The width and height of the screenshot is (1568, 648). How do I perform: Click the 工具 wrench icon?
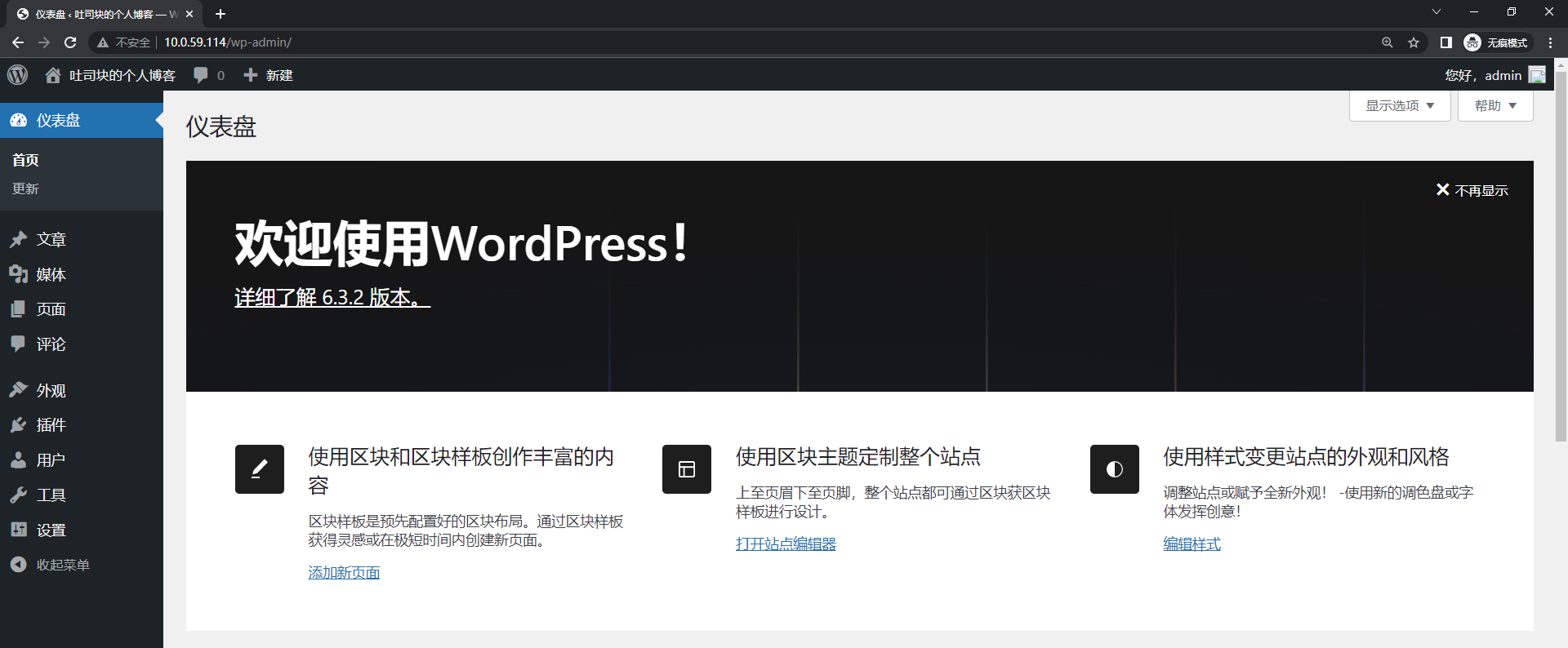[19, 495]
